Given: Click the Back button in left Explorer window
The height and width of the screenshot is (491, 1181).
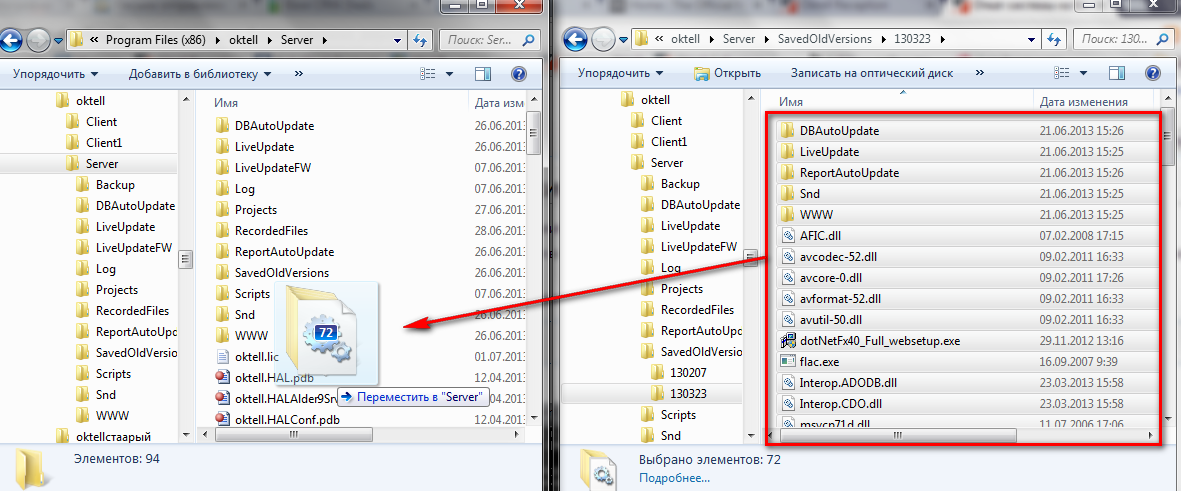Looking at the screenshot, I should pyautogui.click(x=11, y=41).
